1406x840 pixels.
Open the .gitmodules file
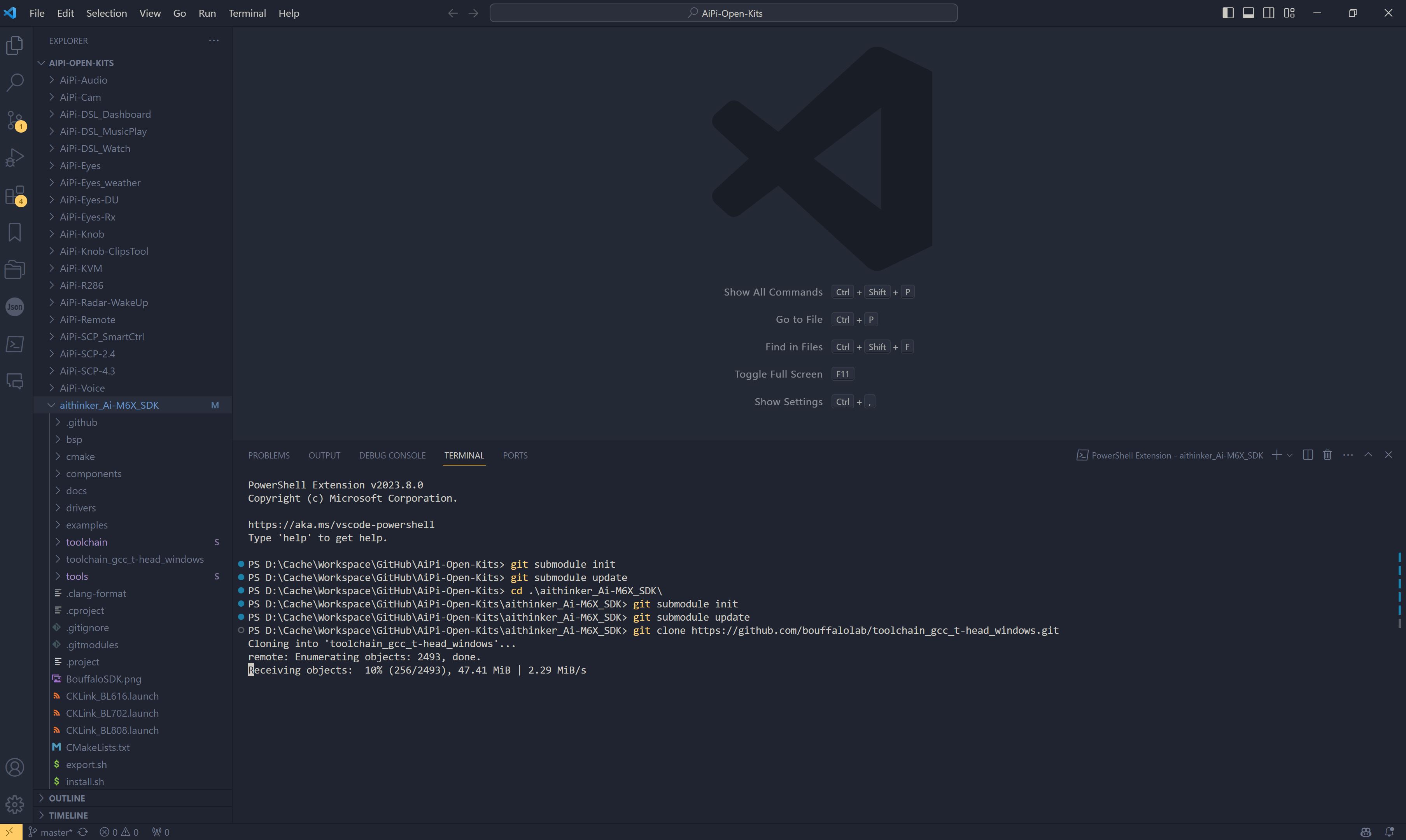point(133,645)
